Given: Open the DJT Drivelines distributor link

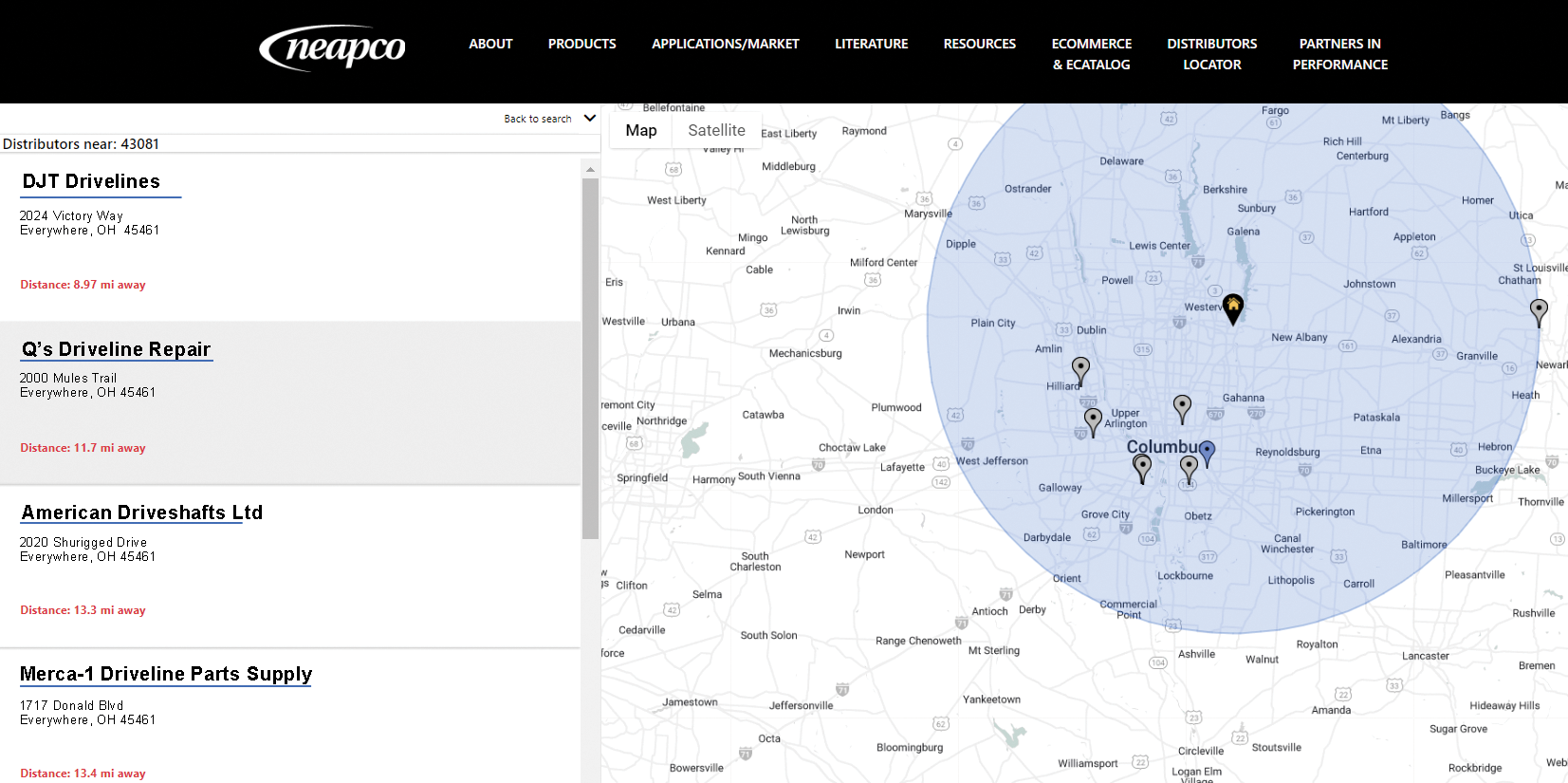Looking at the screenshot, I should coord(91,181).
